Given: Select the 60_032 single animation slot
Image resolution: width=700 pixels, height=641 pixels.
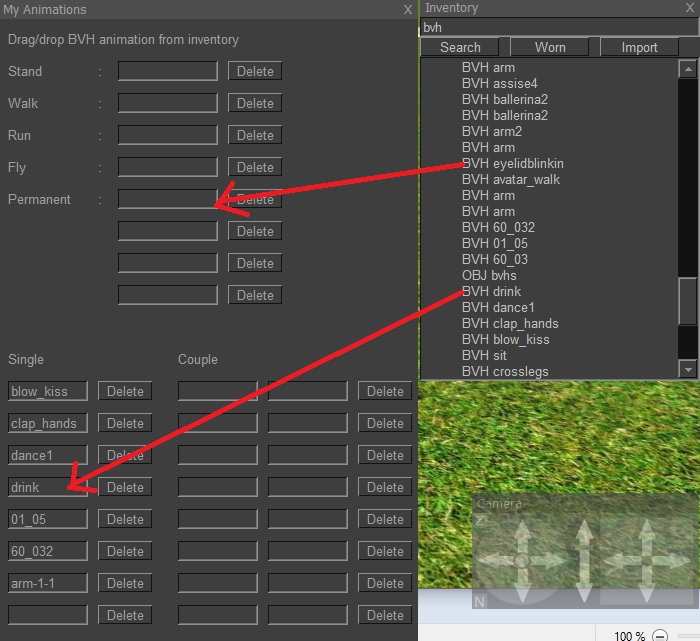Looking at the screenshot, I should tap(48, 551).
